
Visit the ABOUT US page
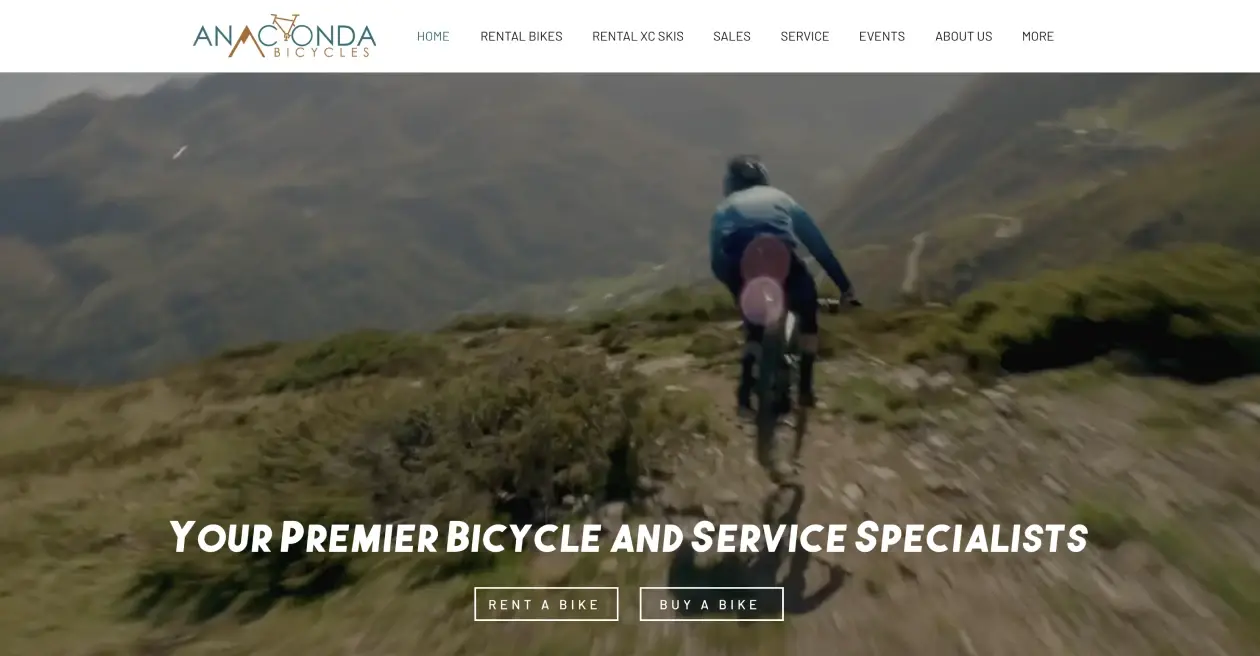[x=964, y=36]
